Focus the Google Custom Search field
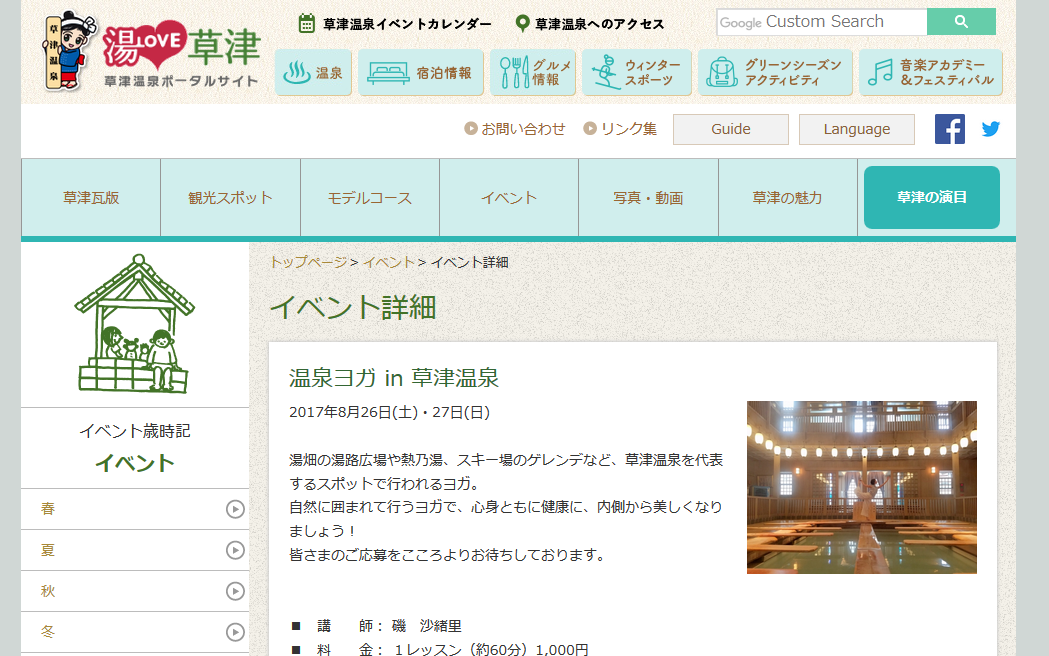 pyautogui.click(x=822, y=21)
